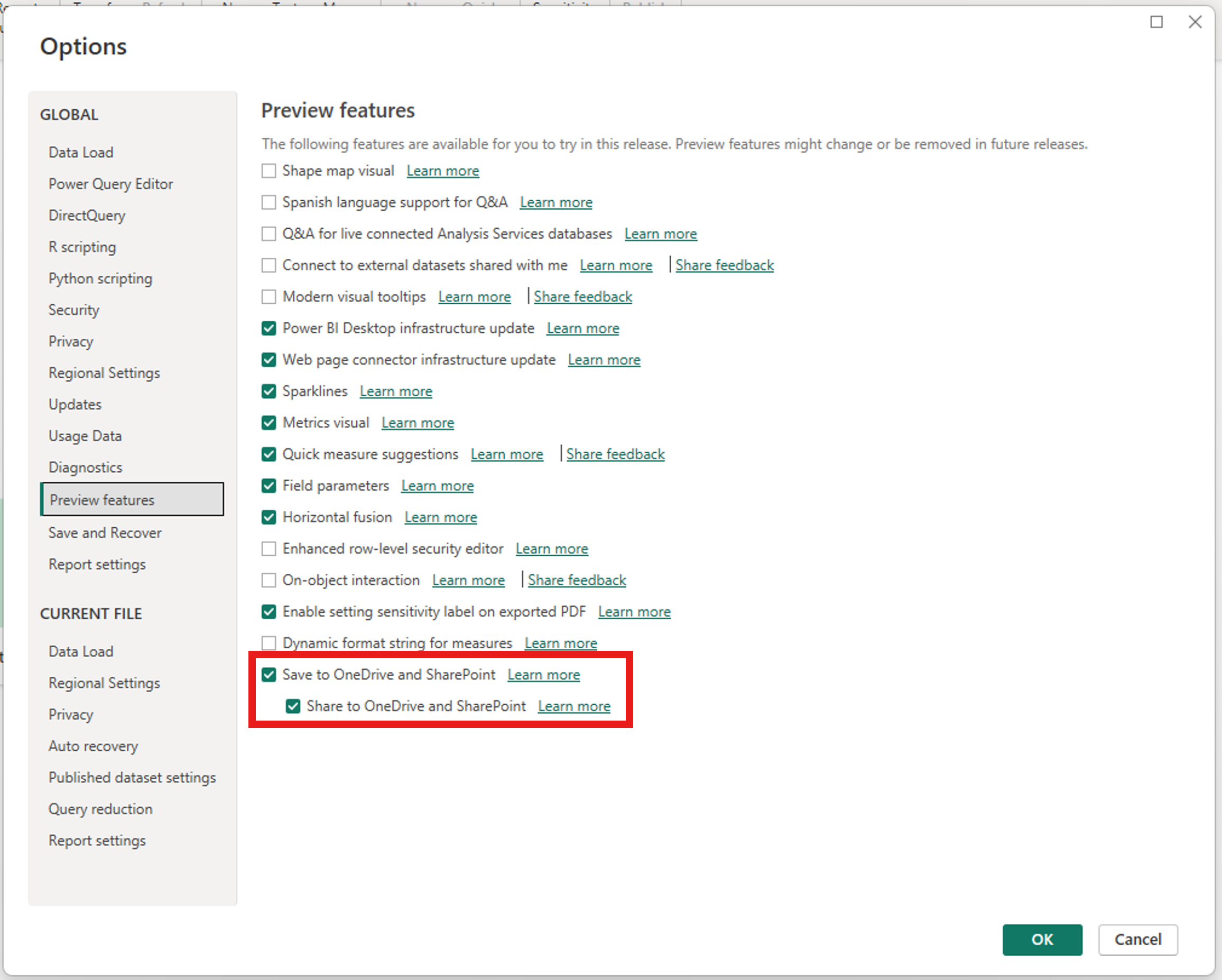Open Published dataset settings page
Screen dimensions: 1222x980
tap(132, 778)
